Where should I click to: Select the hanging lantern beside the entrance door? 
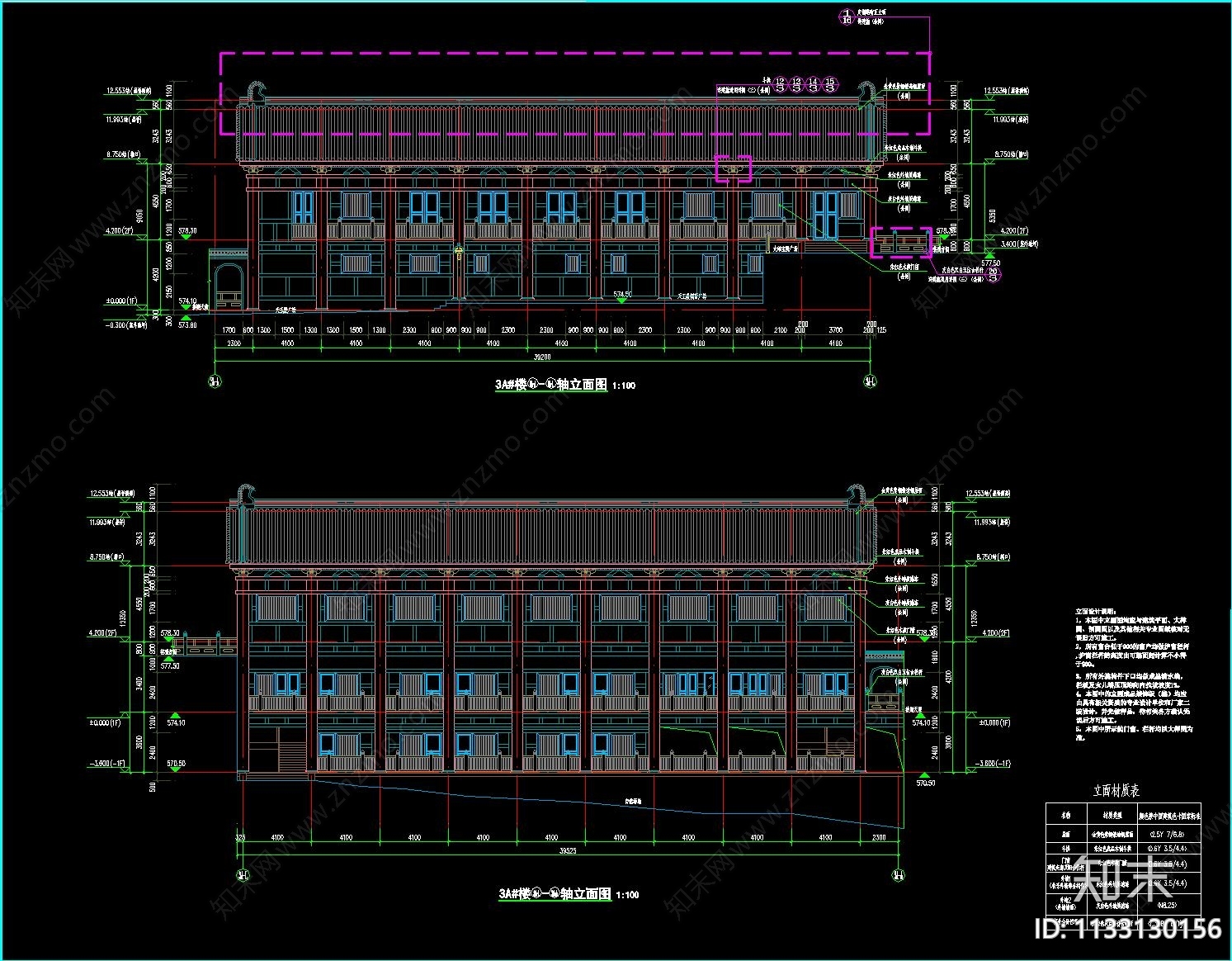[459, 251]
